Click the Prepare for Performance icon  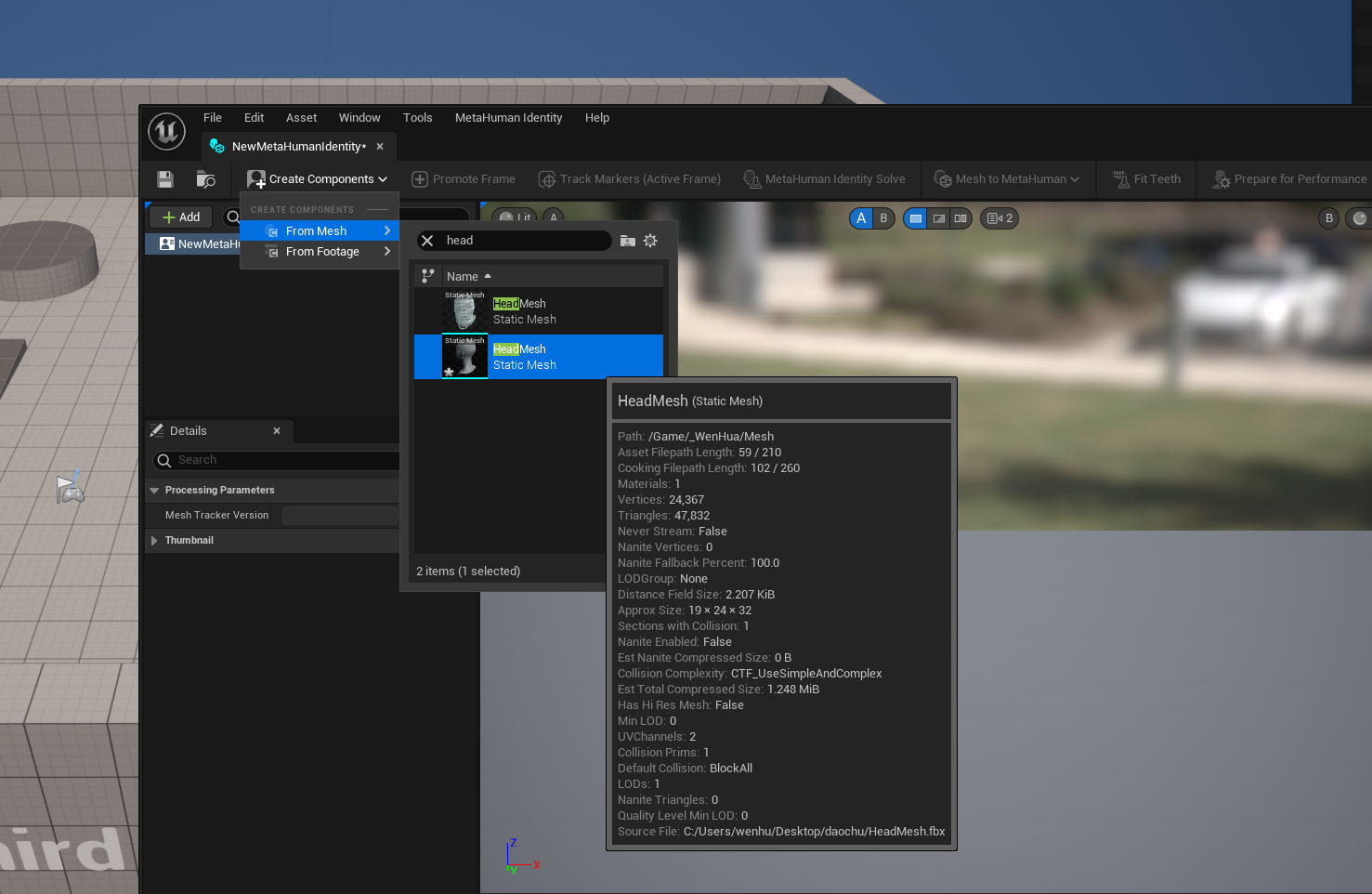[1222, 179]
